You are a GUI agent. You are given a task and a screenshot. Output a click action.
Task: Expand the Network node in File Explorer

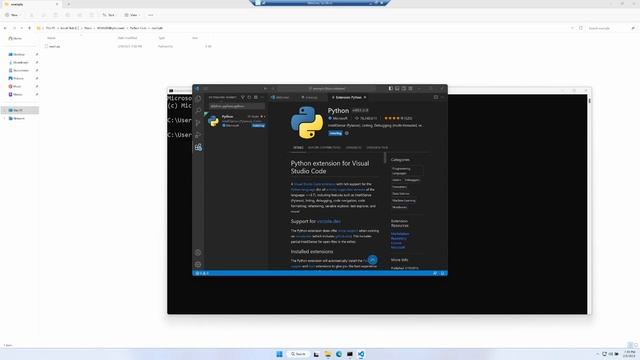coord(4,118)
